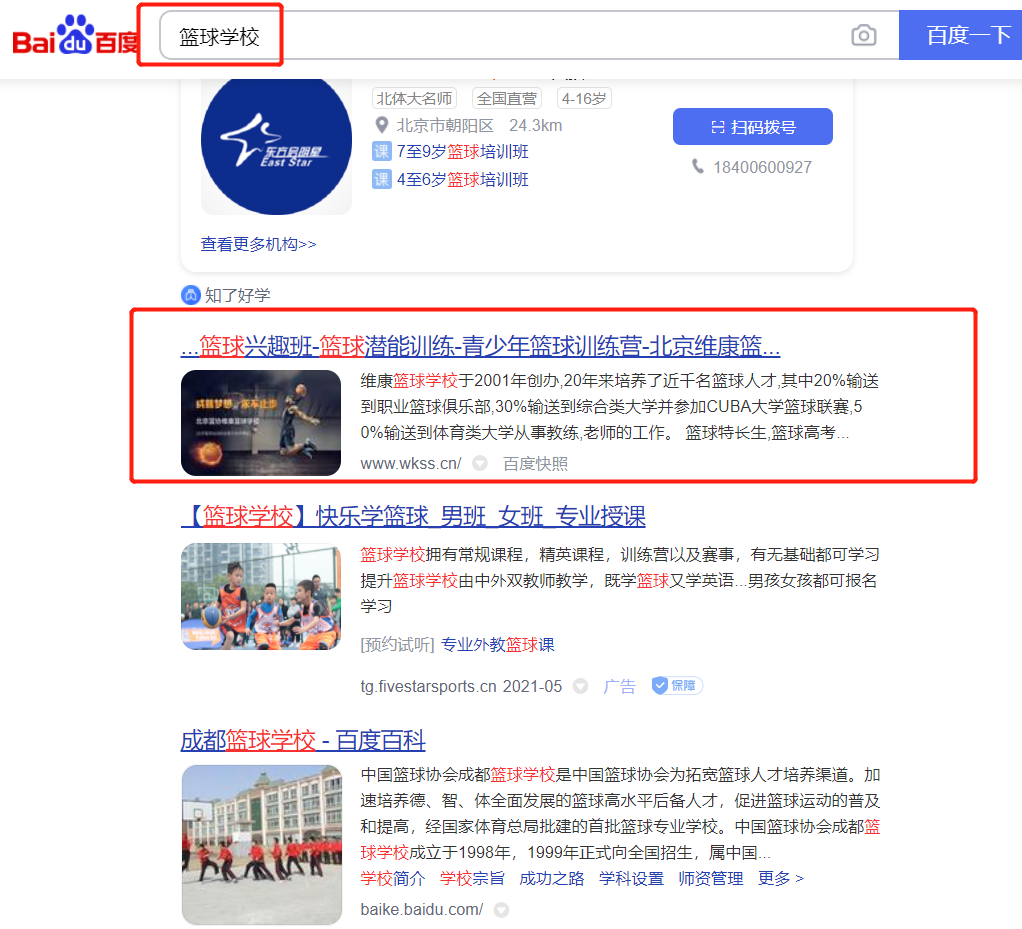Expand dropdown arrow beside baike.baidu.com/

501,909
